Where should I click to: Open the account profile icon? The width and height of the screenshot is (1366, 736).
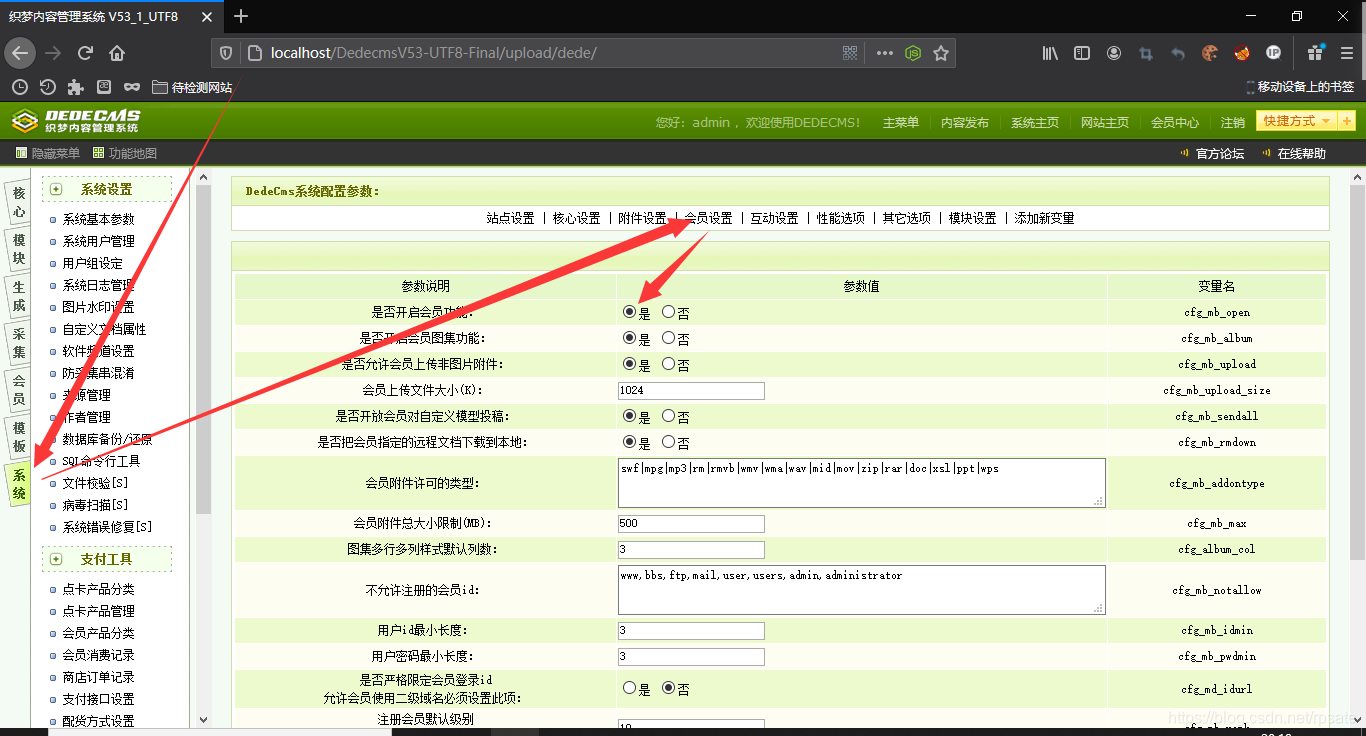(x=1114, y=53)
